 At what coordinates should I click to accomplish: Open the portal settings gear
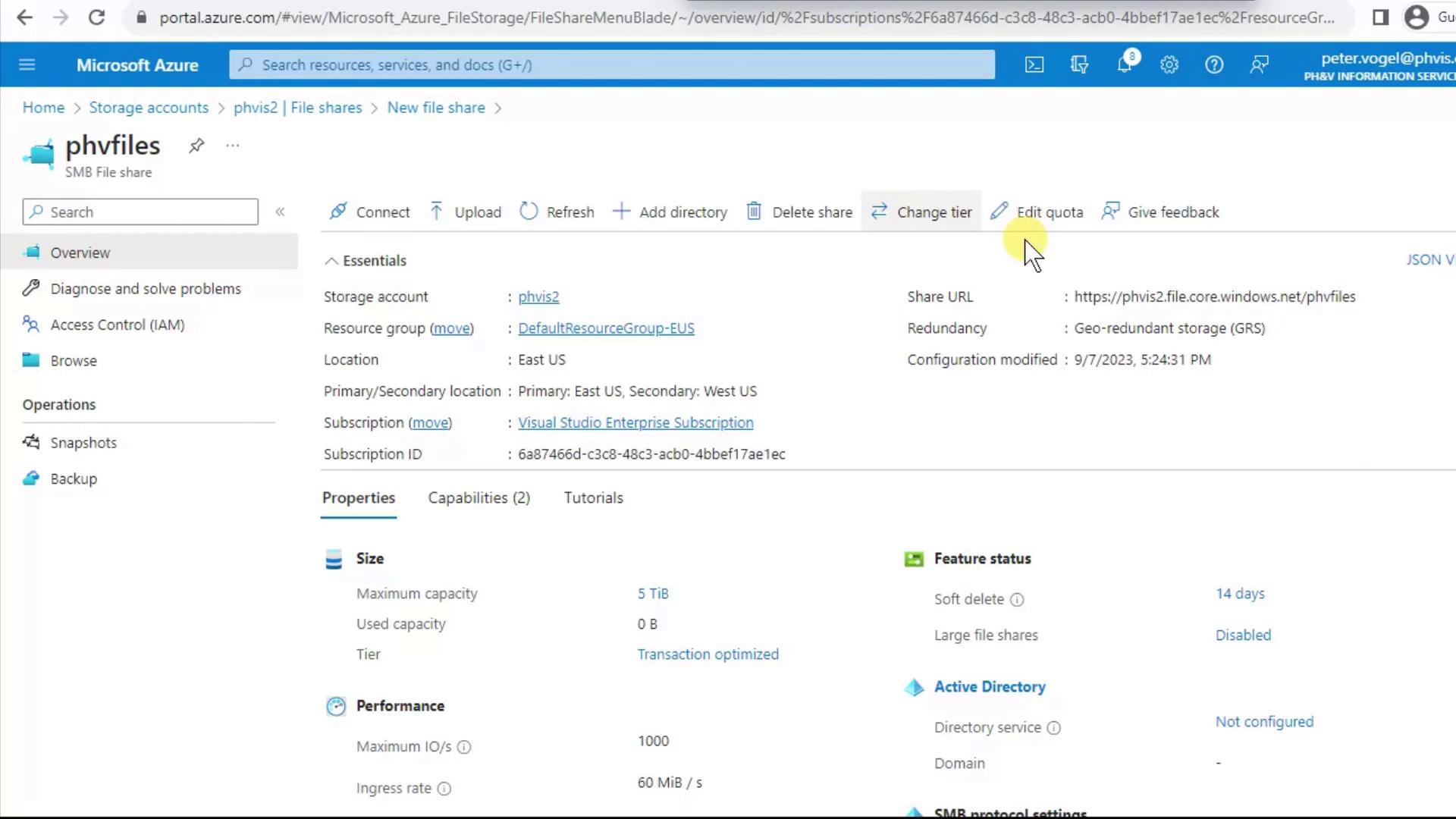(x=1169, y=65)
